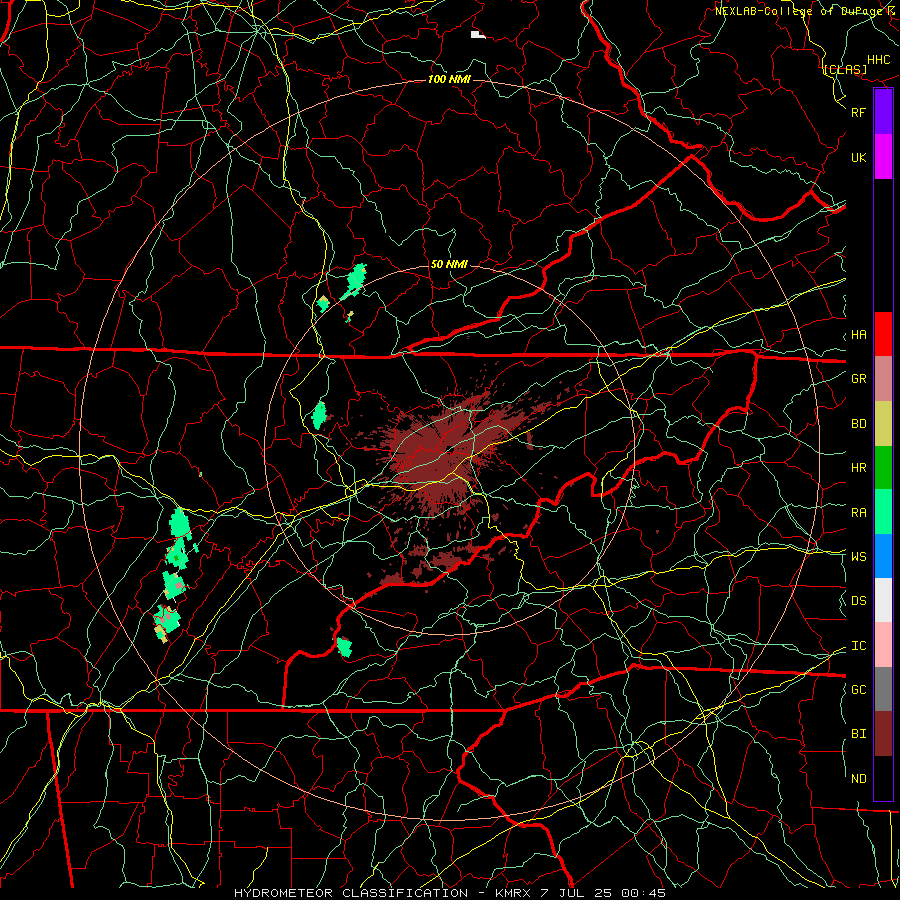Click the HR legend label
The height and width of the screenshot is (900, 900).
[x=859, y=468]
